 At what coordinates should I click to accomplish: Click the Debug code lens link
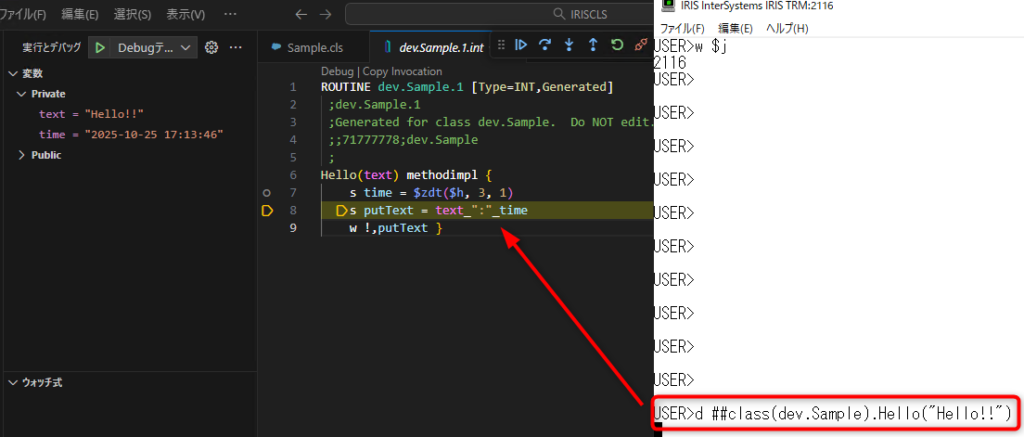point(337,72)
